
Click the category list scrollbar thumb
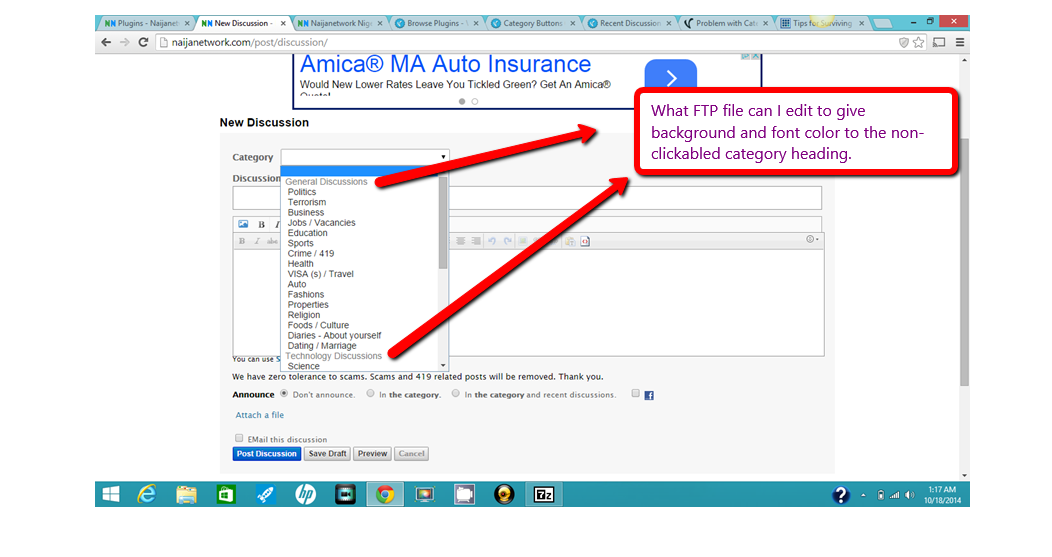[x=443, y=222]
